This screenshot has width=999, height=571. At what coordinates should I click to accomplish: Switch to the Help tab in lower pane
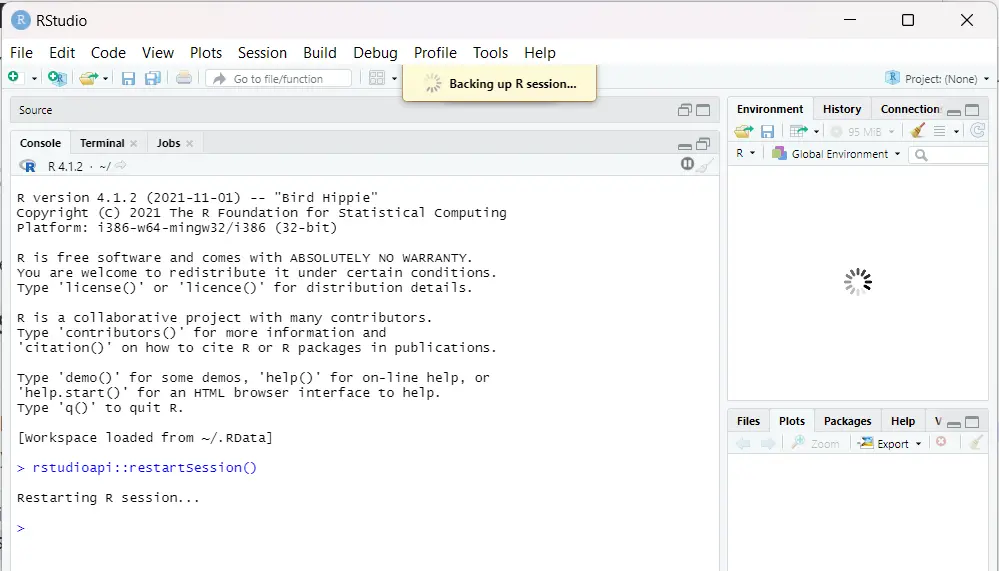pos(902,421)
